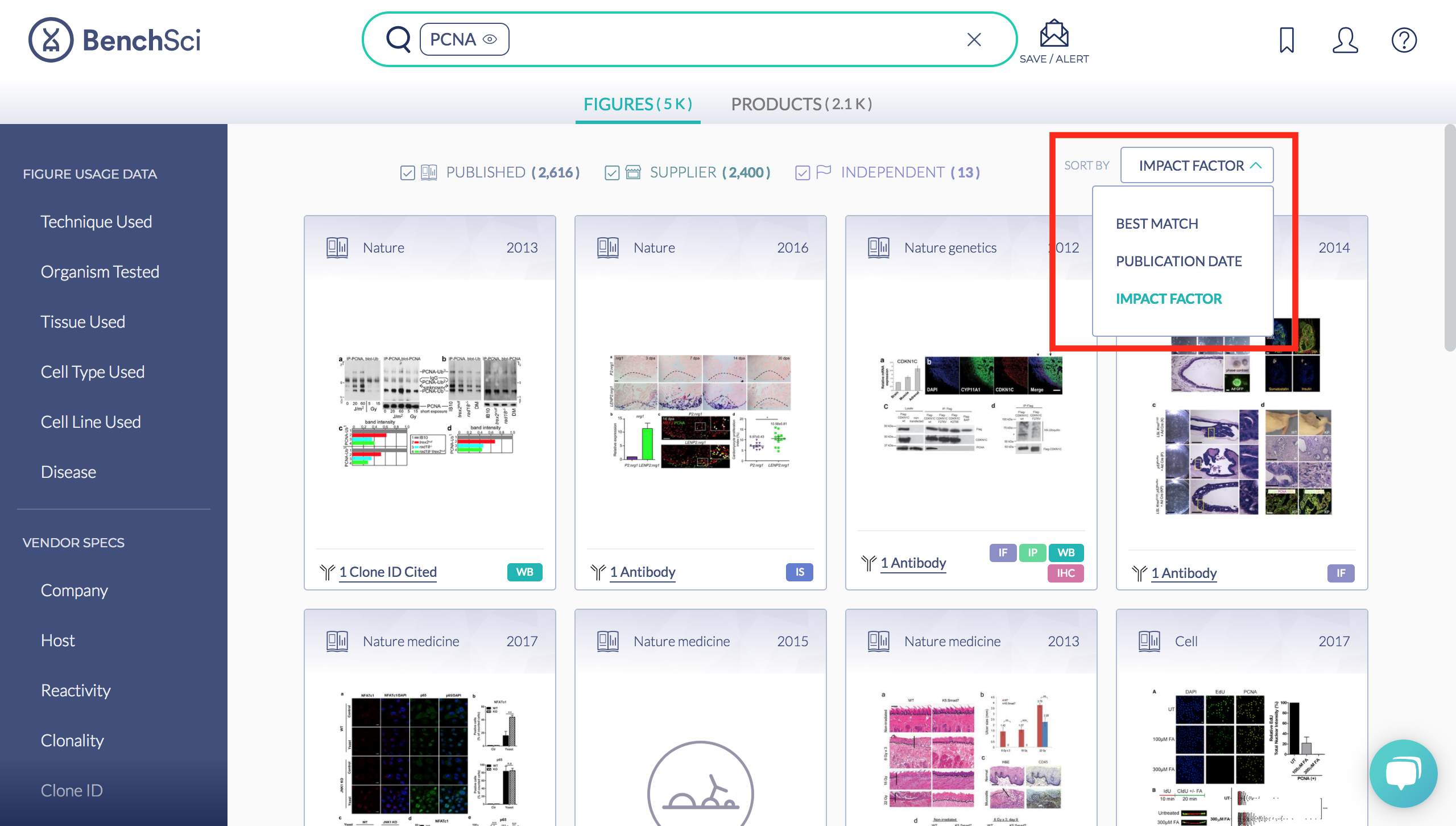
Task: Click journal icon on Nature medicine 2013 card
Action: [x=879, y=641]
